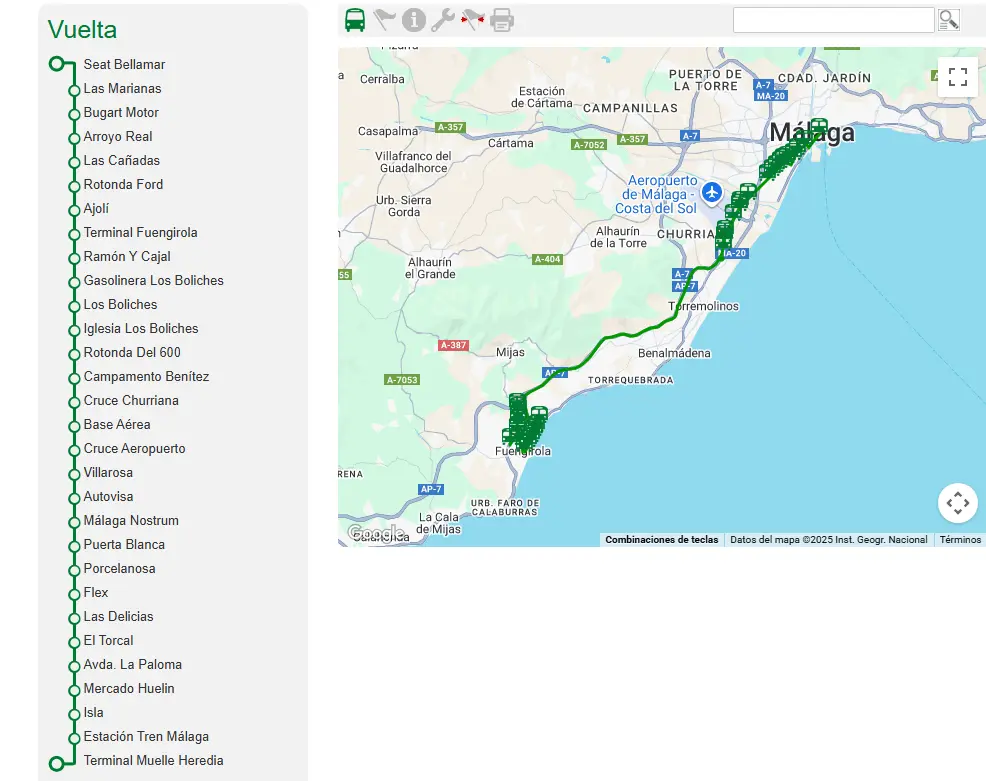
Task: Open the information icon in the toolbar
Action: [x=413, y=19]
